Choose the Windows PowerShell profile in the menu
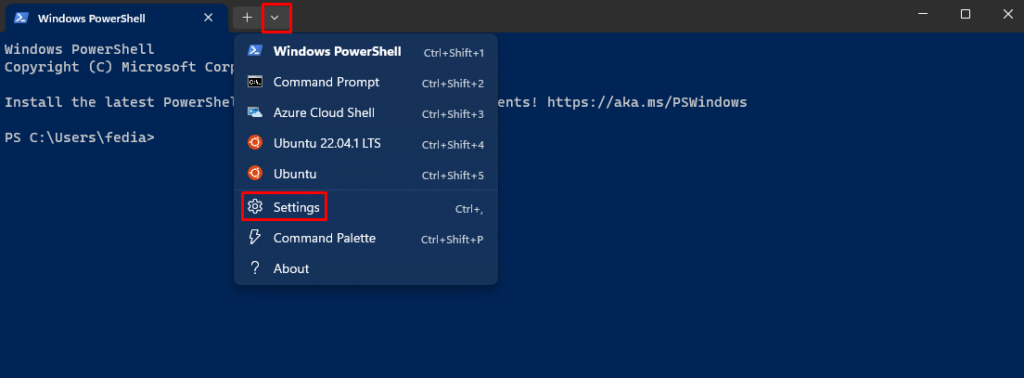Screen dimensions: 1024x378 coord(366,52)
